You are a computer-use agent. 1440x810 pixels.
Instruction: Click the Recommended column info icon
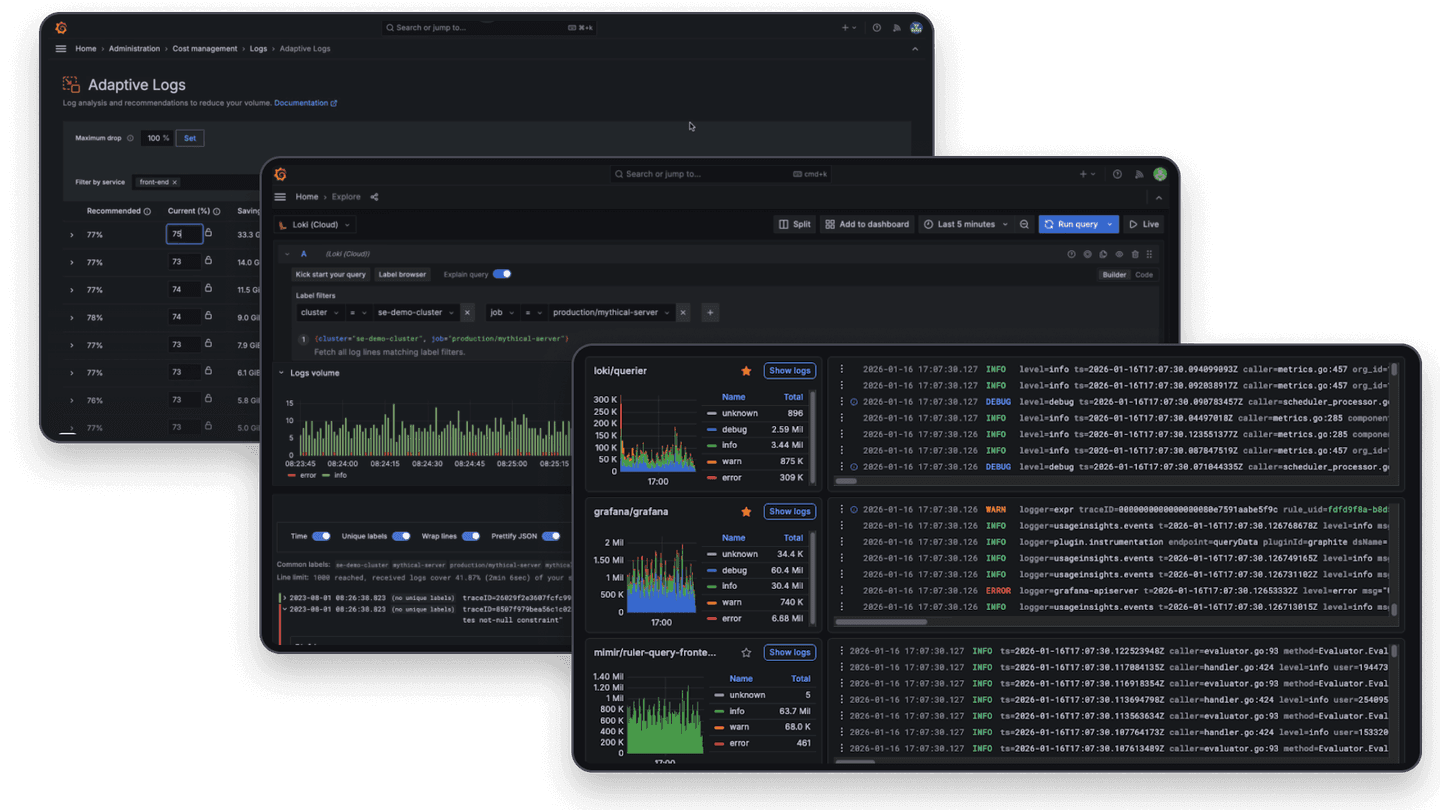[x=147, y=211]
